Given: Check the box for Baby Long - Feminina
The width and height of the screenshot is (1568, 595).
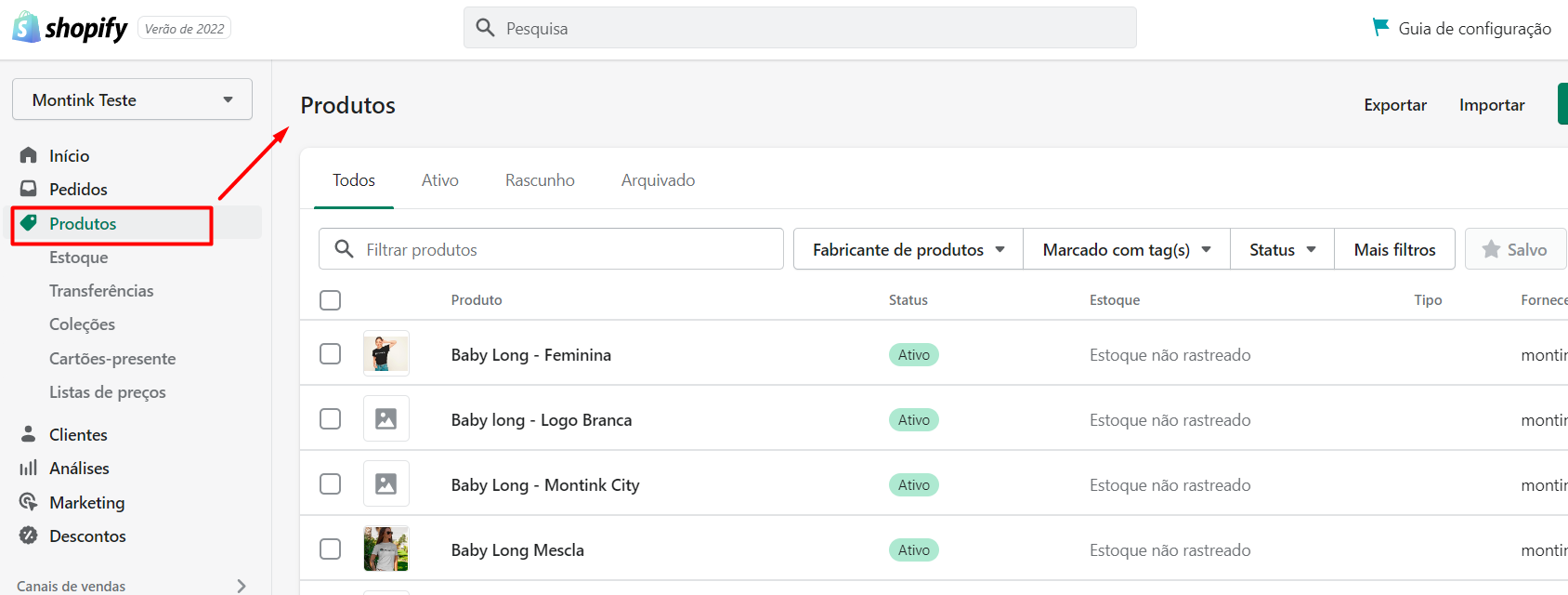Looking at the screenshot, I should tap(330, 354).
